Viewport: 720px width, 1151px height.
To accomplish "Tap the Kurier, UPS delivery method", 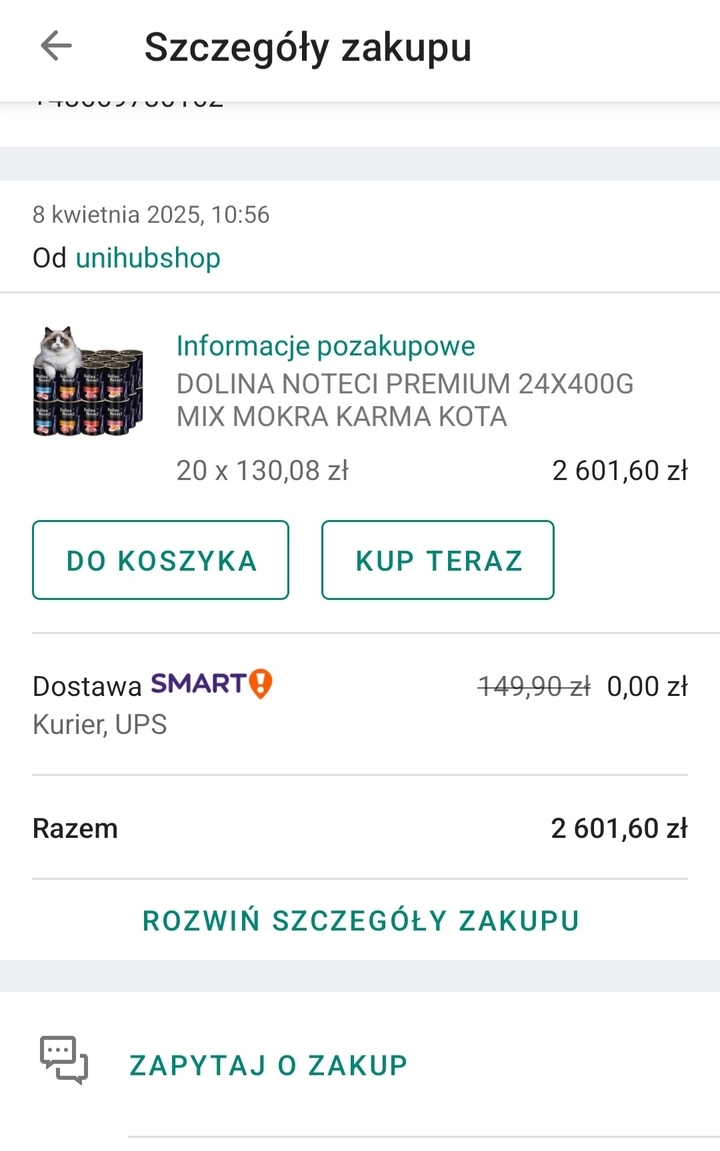I will pos(100,725).
